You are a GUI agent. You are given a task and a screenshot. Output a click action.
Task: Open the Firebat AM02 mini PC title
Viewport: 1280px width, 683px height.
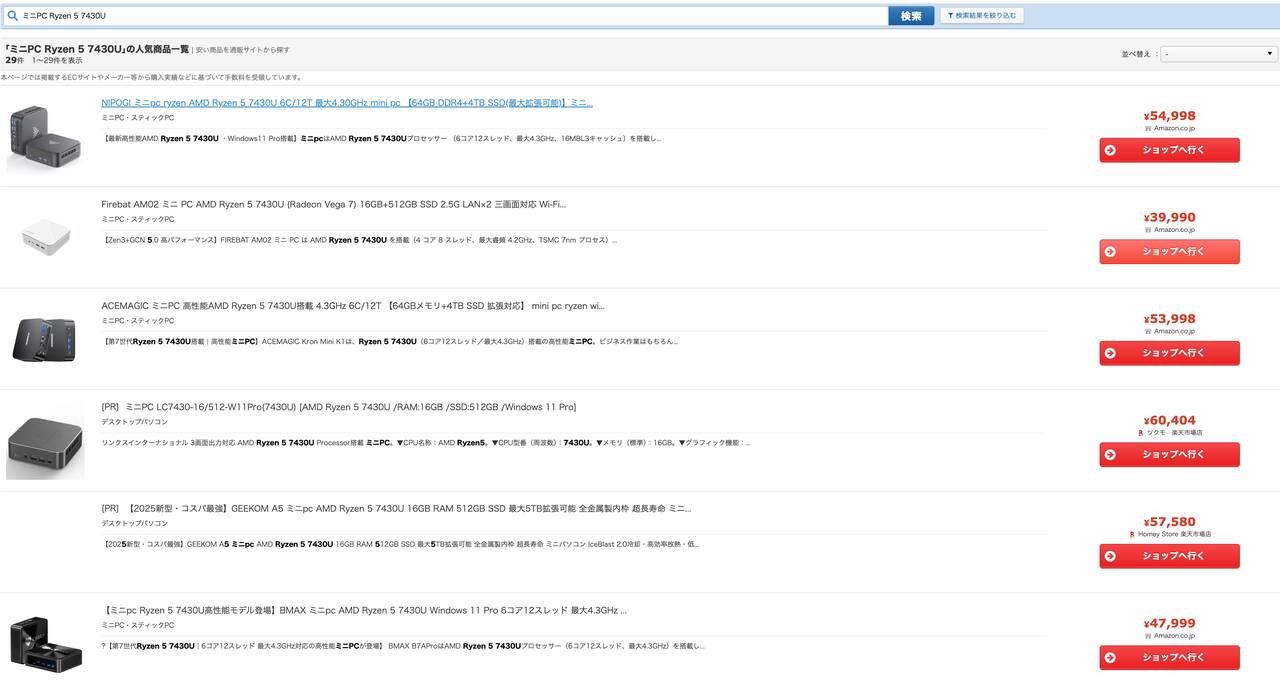click(x=333, y=204)
